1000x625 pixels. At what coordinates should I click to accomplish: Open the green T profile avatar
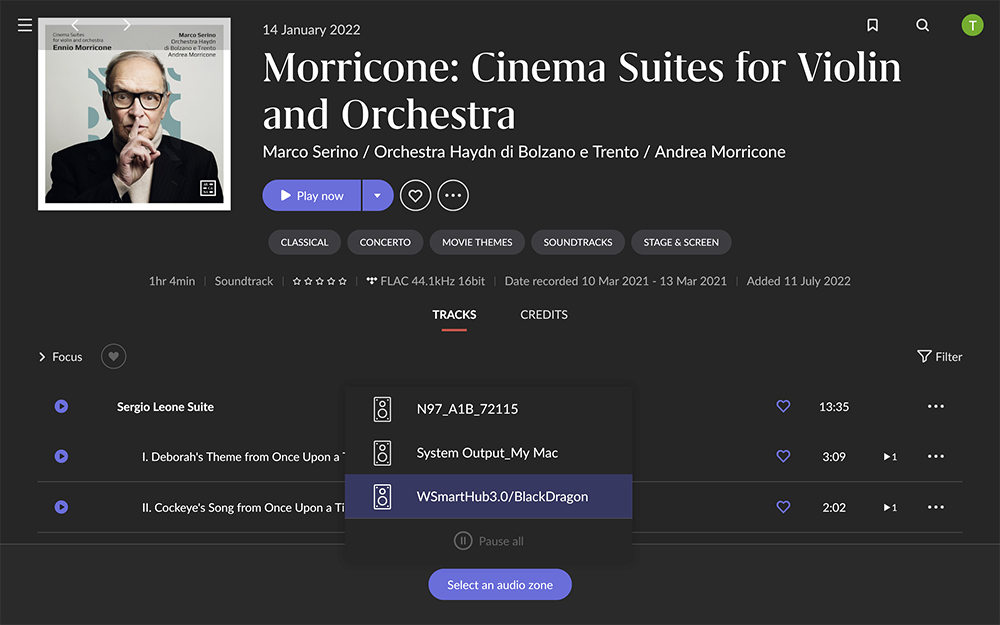(x=972, y=26)
